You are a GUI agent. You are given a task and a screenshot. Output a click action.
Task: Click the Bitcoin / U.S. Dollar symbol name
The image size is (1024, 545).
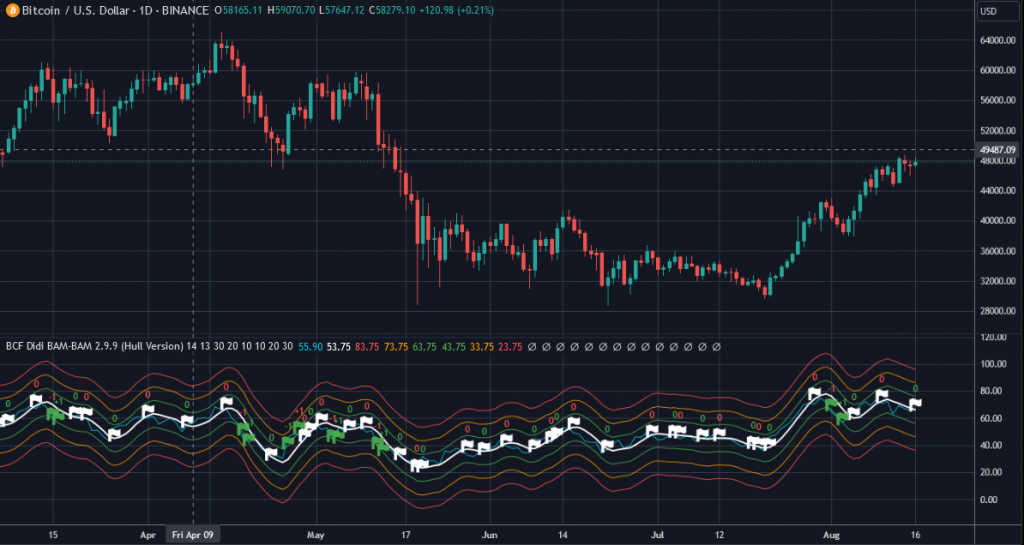pos(73,11)
